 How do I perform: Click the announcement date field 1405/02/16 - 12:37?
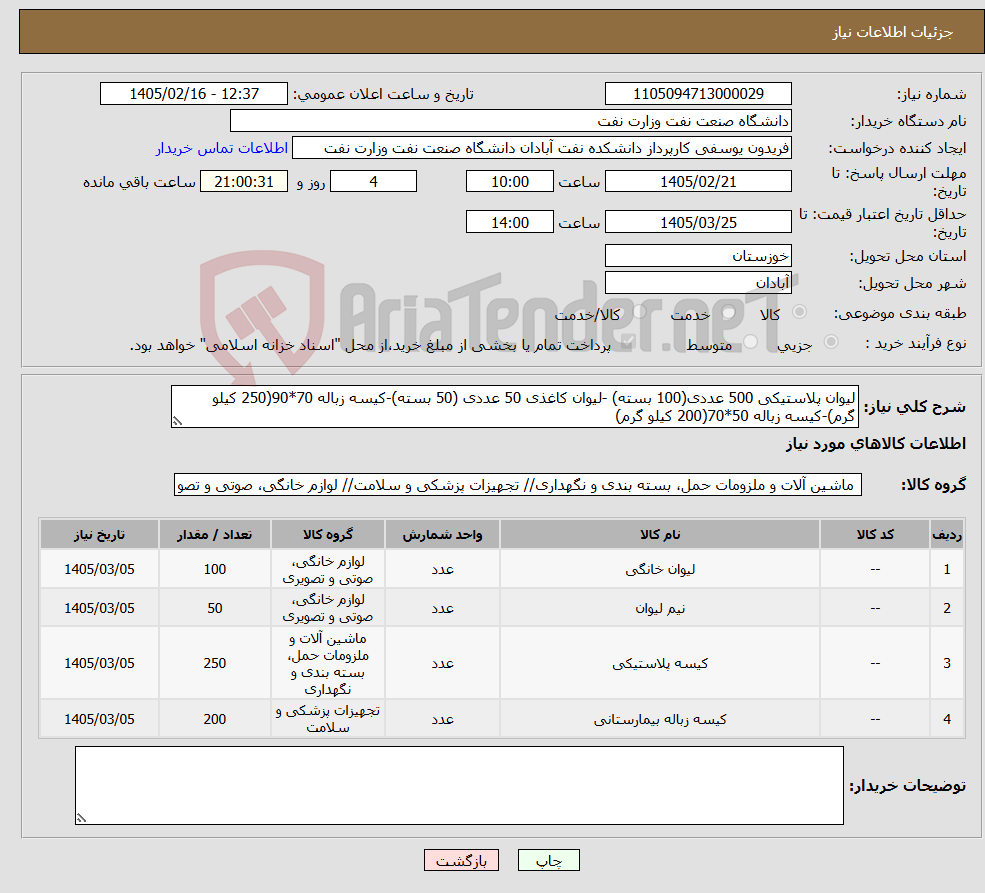(x=193, y=94)
